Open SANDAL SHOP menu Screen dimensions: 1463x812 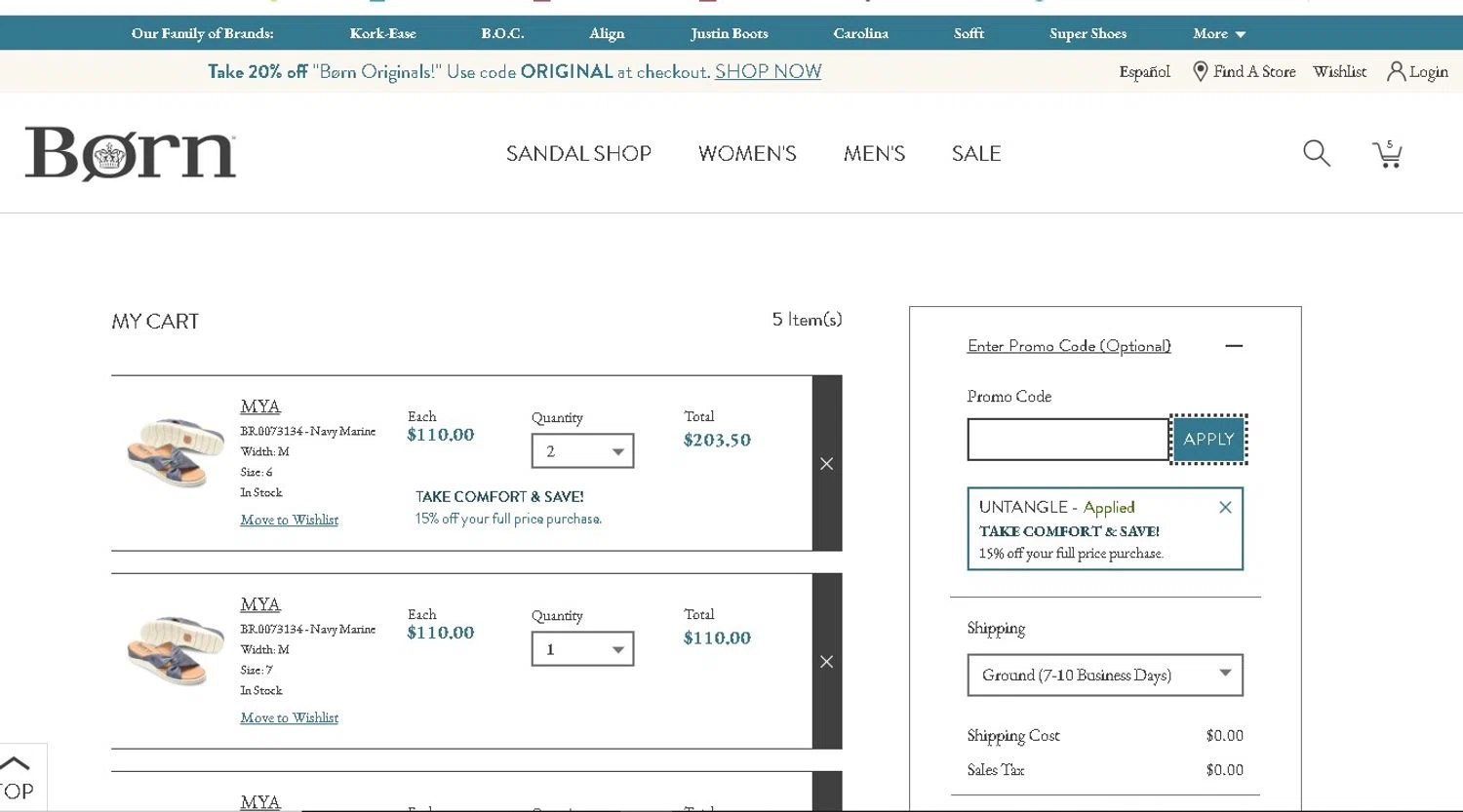click(578, 153)
